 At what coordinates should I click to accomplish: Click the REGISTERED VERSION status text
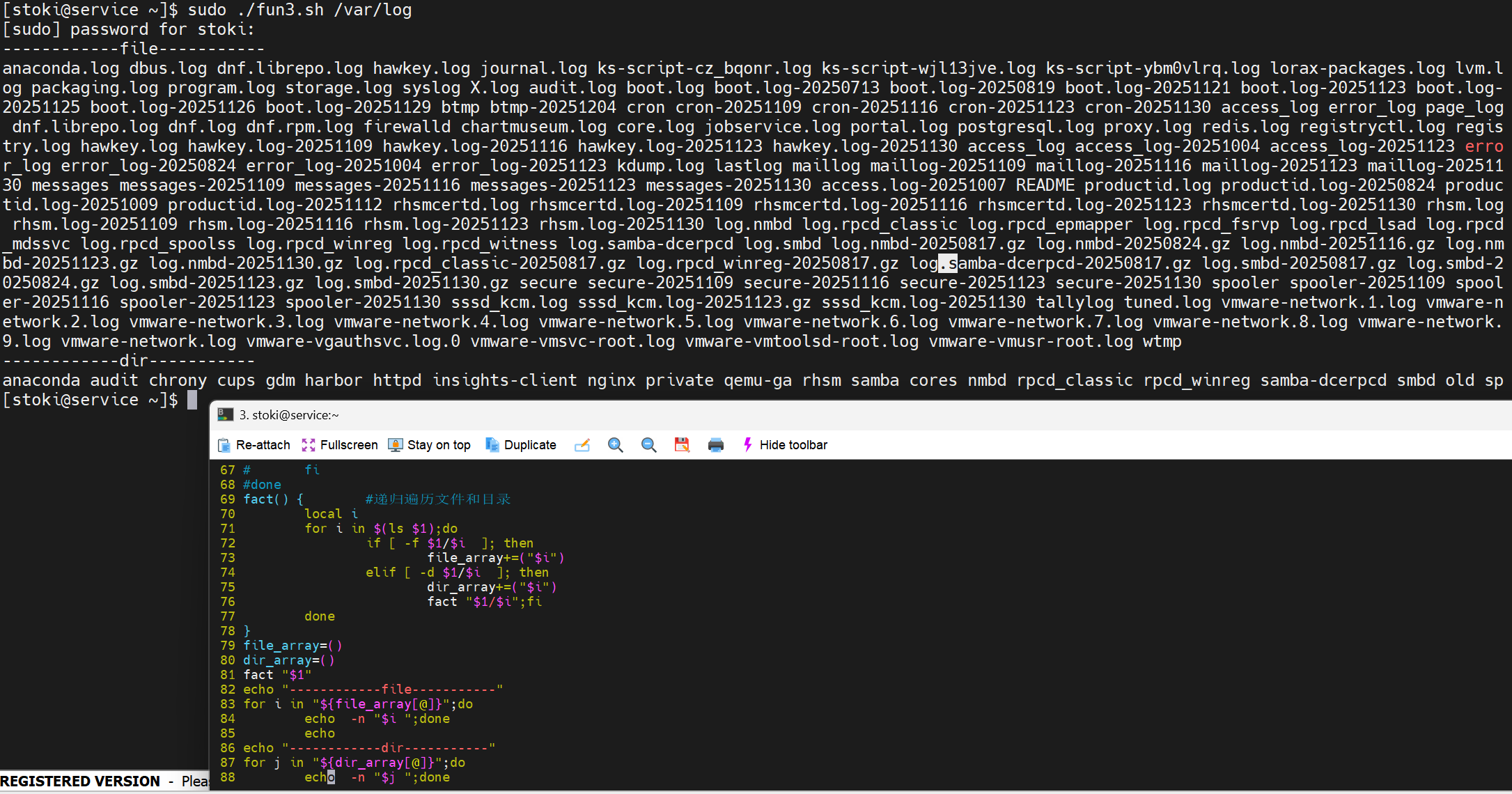point(80,781)
